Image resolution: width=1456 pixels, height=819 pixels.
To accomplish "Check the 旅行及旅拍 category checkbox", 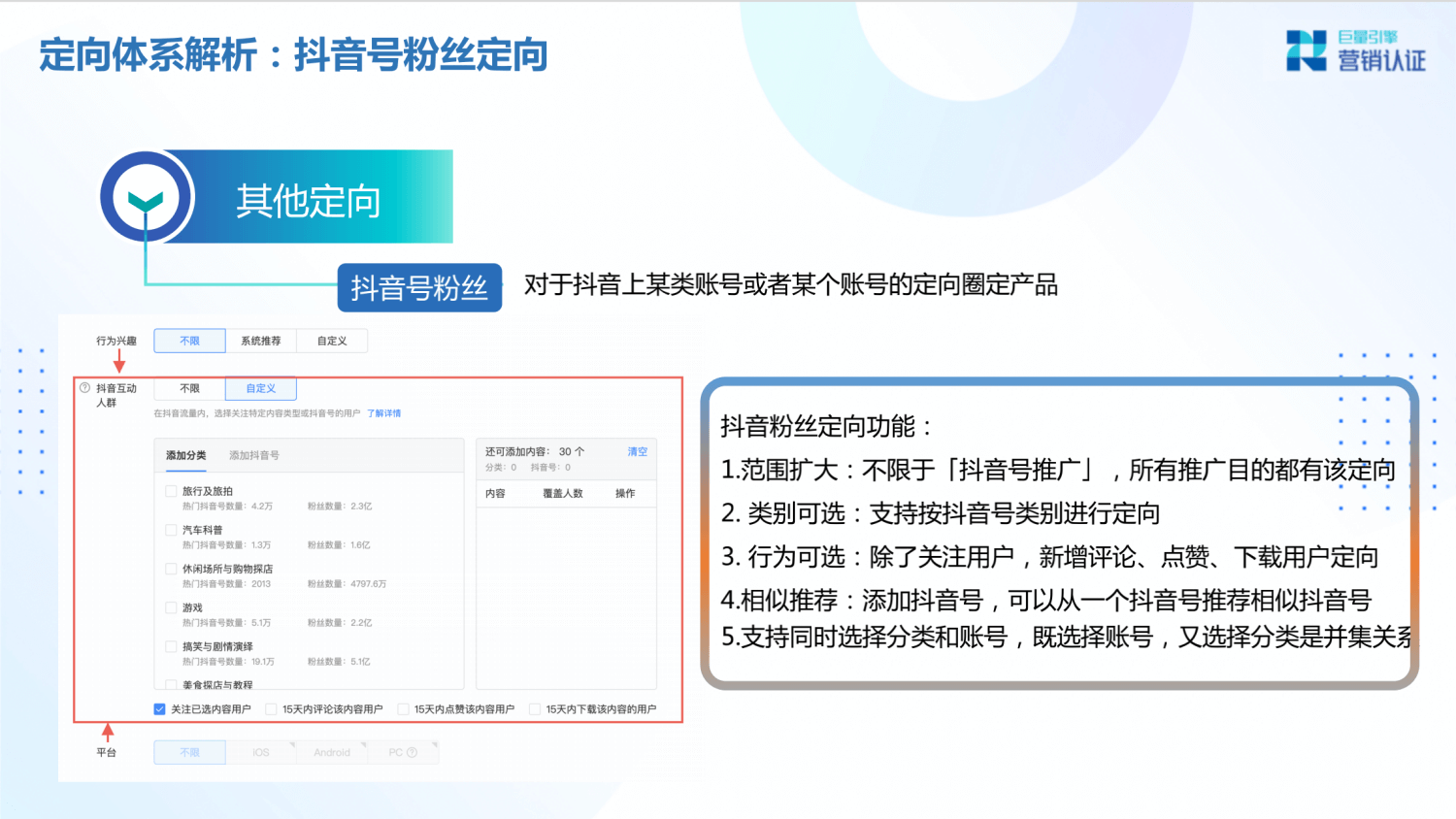I will 171,491.
